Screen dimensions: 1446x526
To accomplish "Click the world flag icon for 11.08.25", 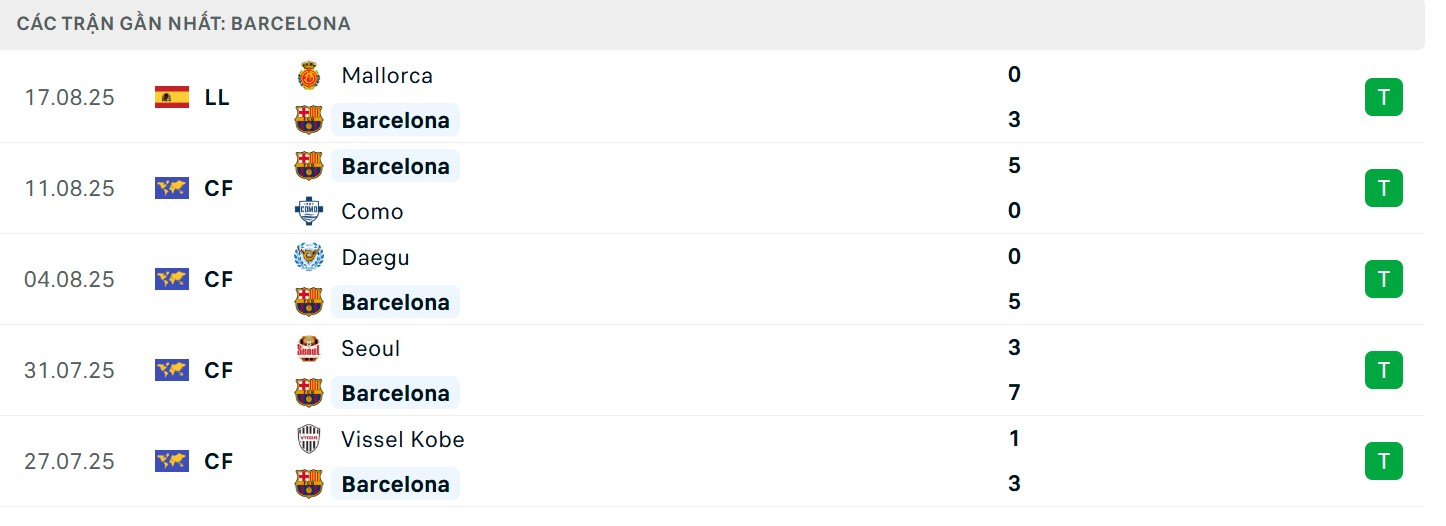I will (172, 189).
